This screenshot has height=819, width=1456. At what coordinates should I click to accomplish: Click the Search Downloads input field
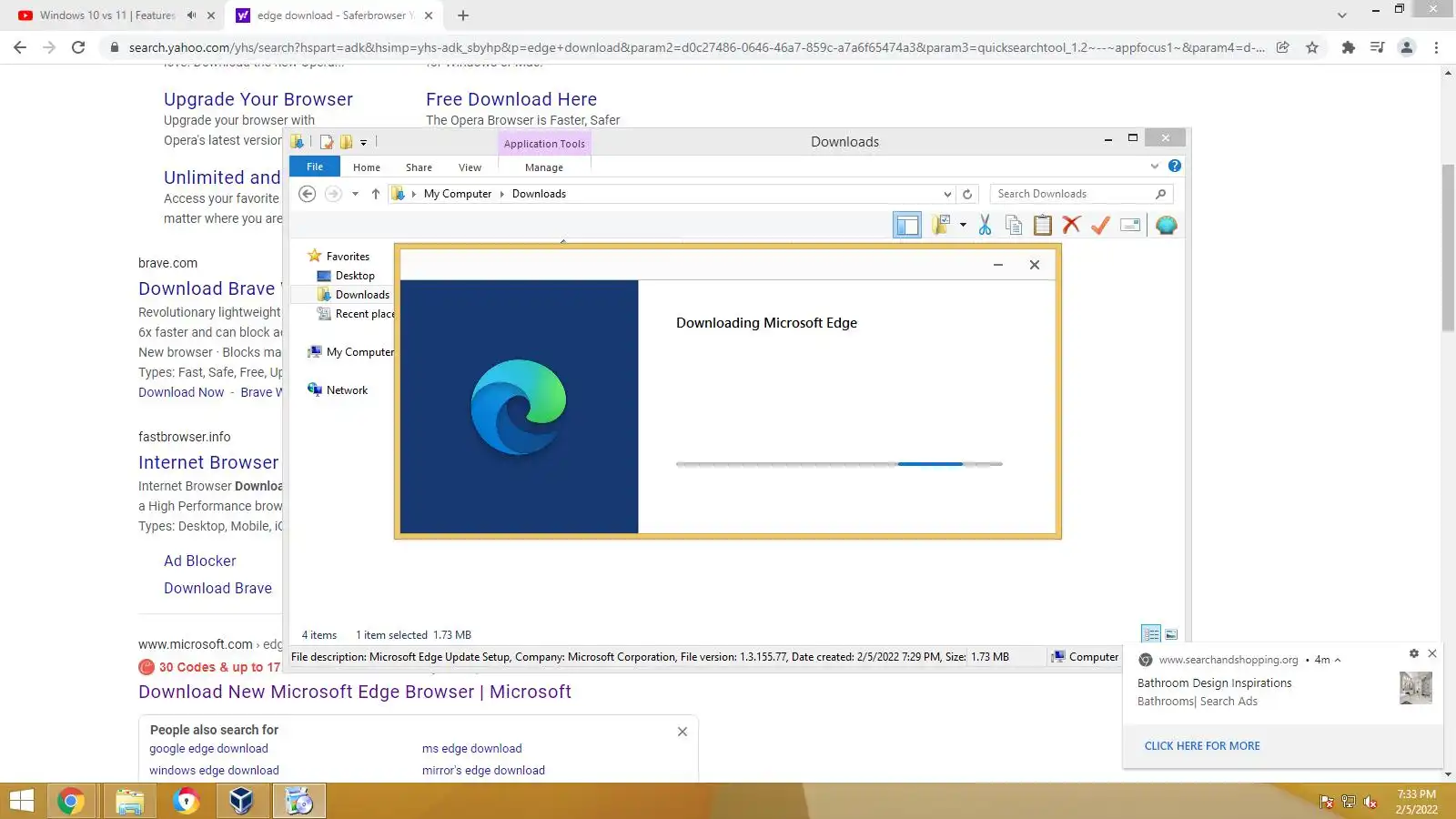point(1081,194)
